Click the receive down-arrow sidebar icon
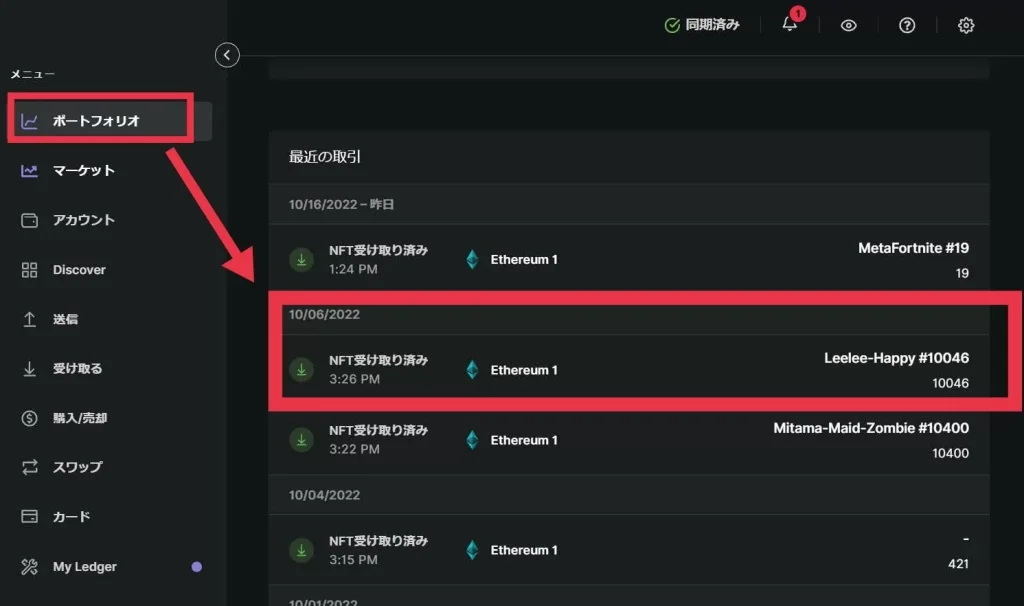1024x606 pixels. coord(29,369)
